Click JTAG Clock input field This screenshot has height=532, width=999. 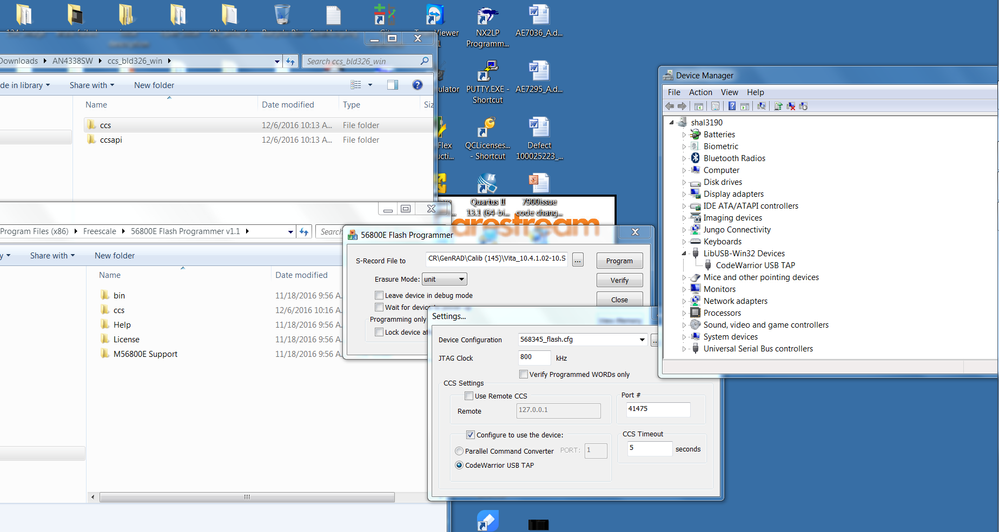pyautogui.click(x=534, y=357)
